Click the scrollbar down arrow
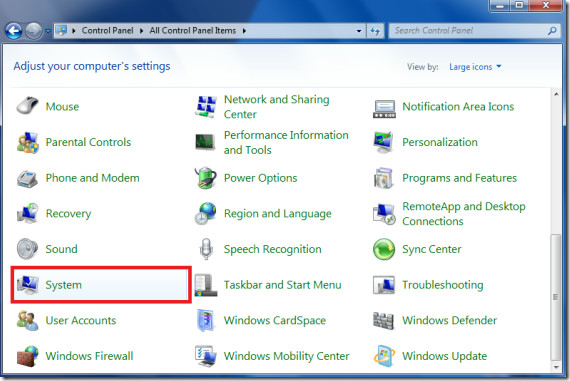Screen dimensions: 570x381 [556, 367]
